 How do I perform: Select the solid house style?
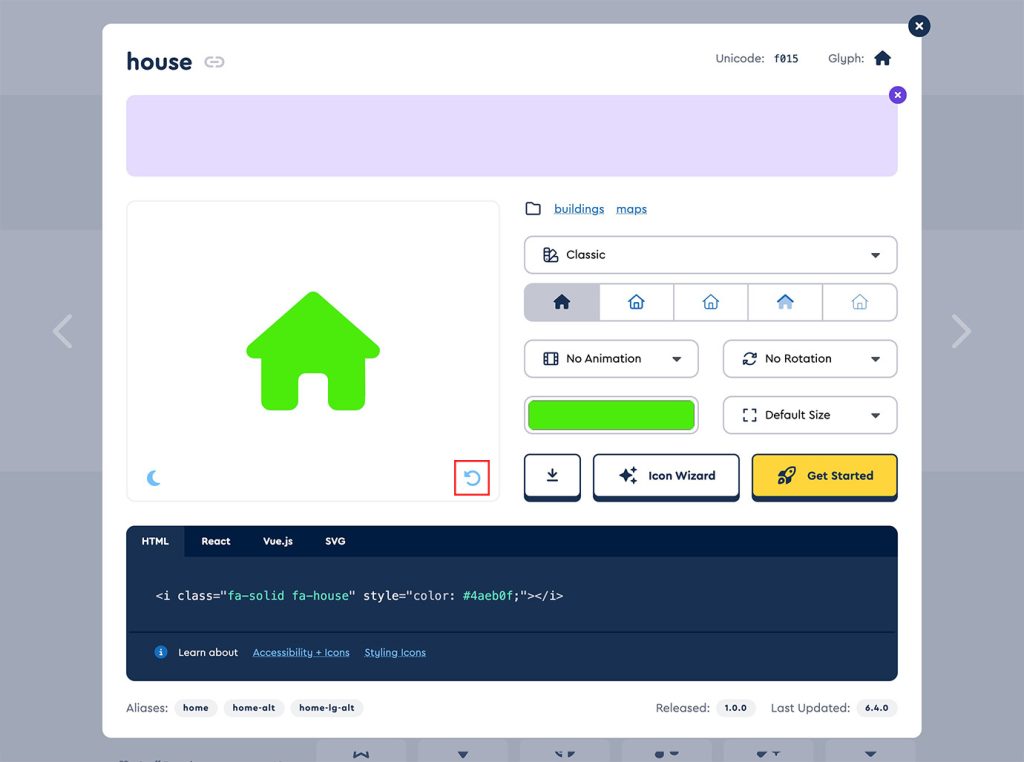[562, 302]
